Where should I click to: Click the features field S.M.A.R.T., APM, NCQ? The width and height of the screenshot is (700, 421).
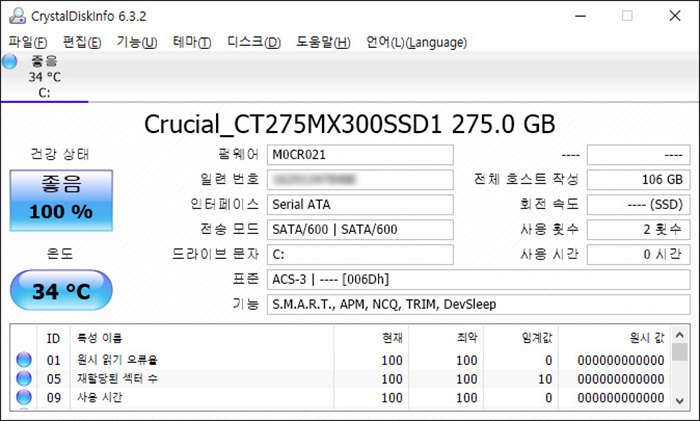tap(479, 304)
